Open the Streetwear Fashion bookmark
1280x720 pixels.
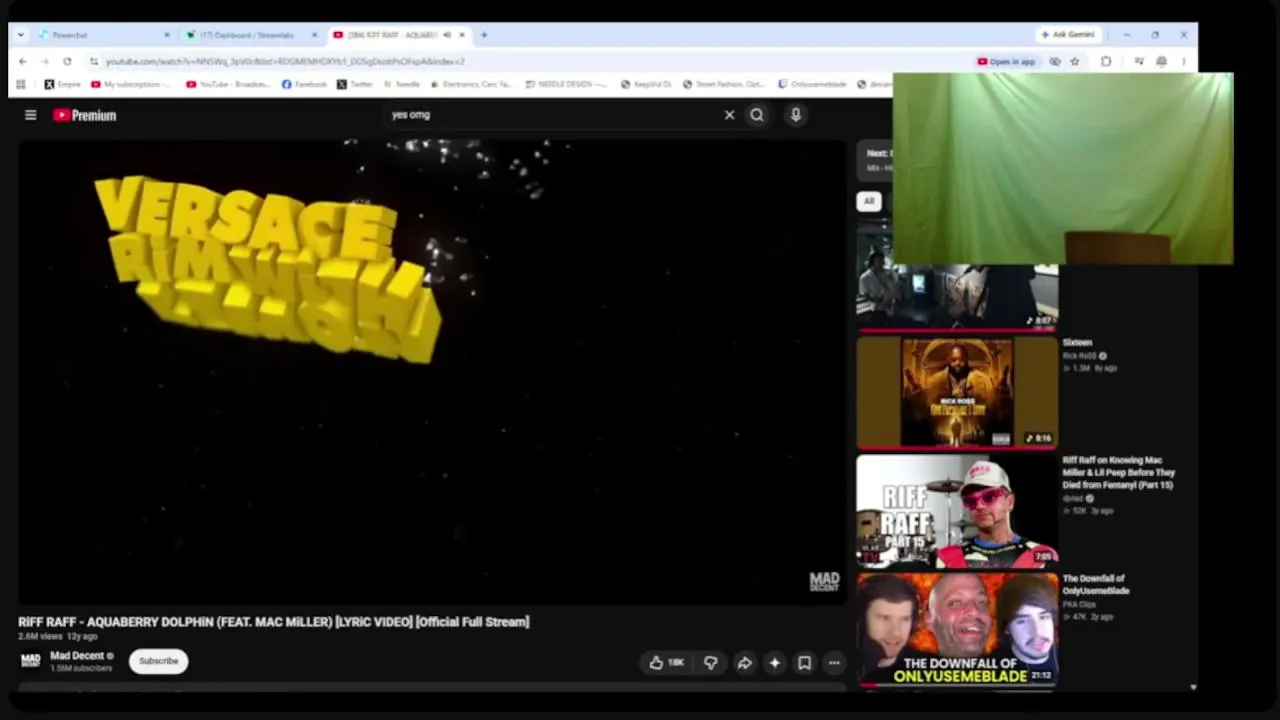coord(723,85)
